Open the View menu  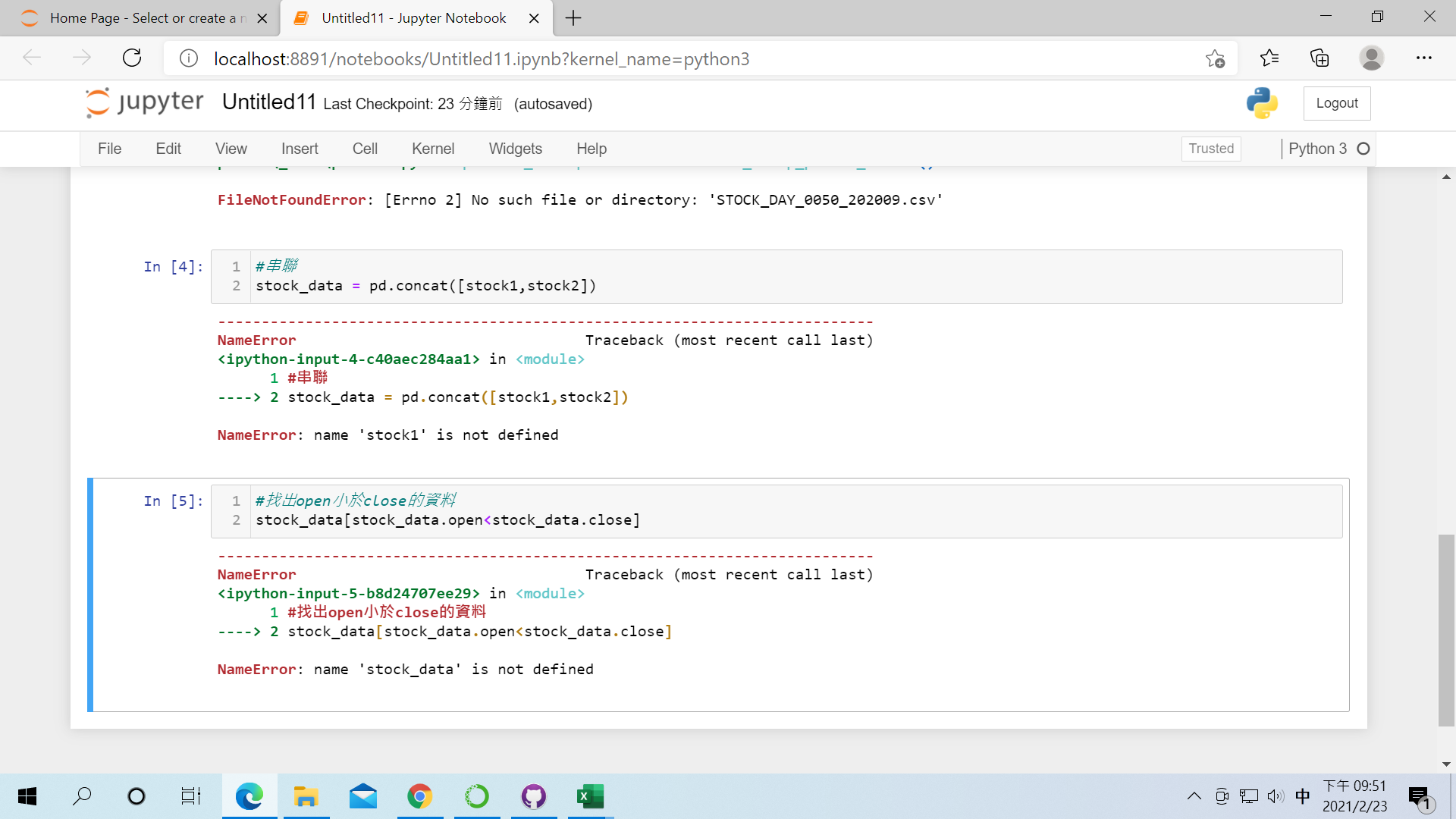(x=231, y=149)
